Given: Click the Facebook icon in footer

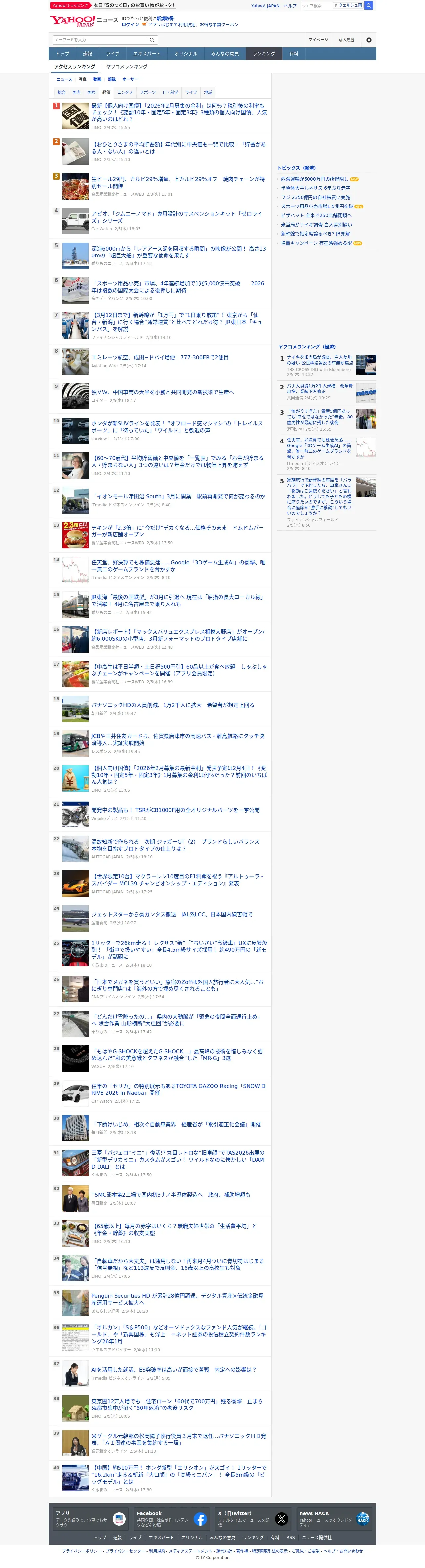Looking at the screenshot, I should (200, 1519).
